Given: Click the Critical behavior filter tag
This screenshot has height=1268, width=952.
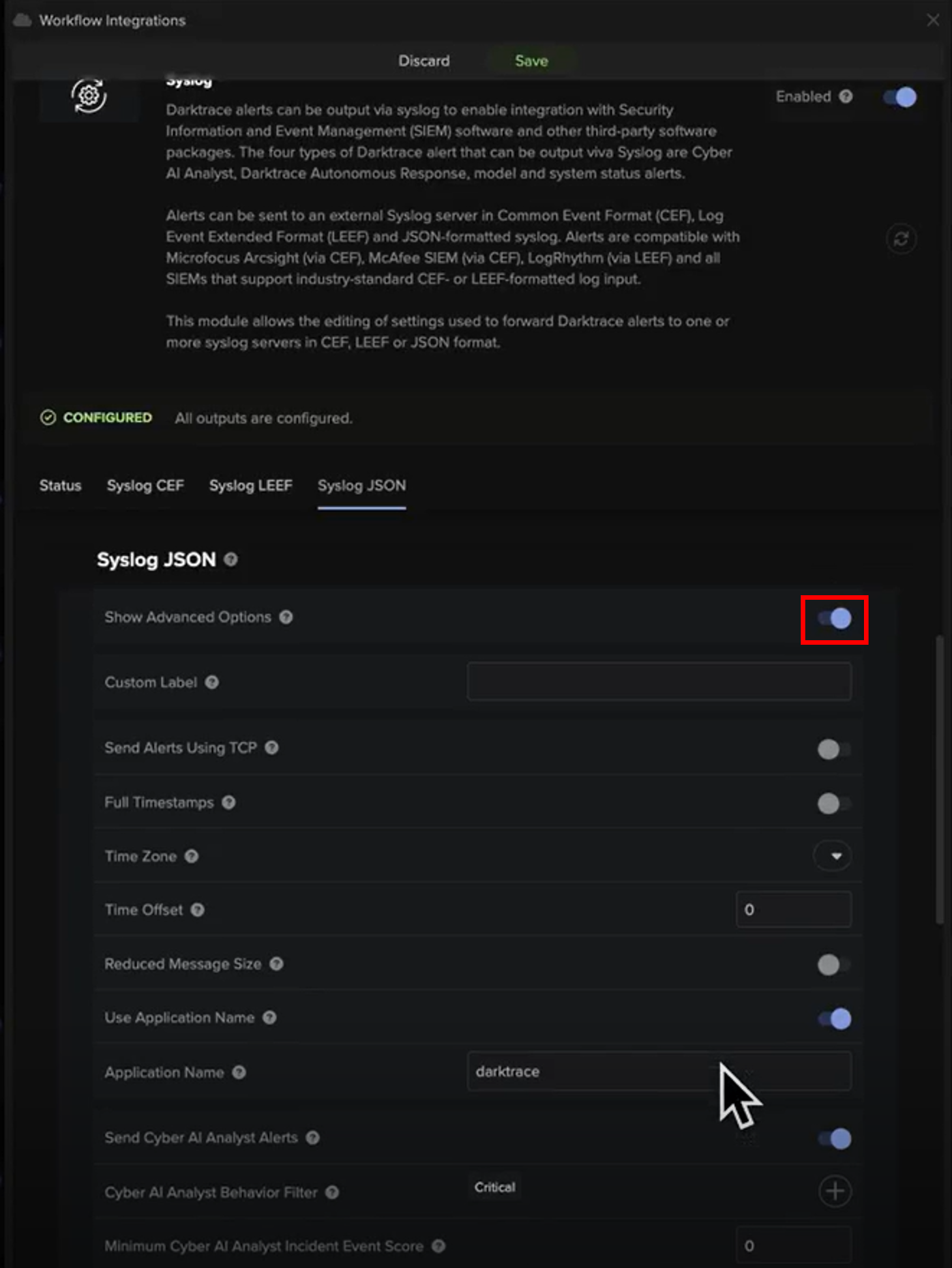Looking at the screenshot, I should [495, 1187].
